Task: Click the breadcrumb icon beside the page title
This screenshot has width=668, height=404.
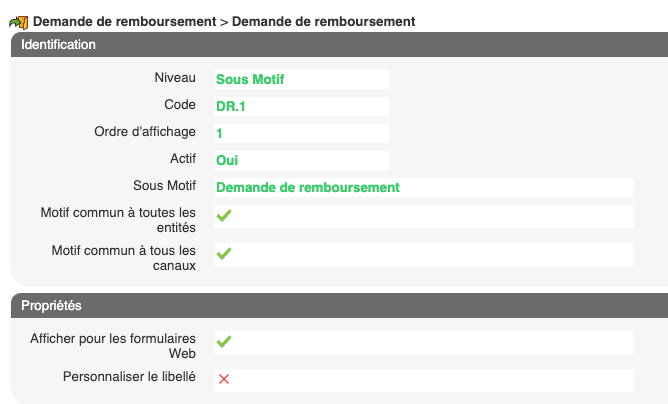Action: tap(18, 22)
